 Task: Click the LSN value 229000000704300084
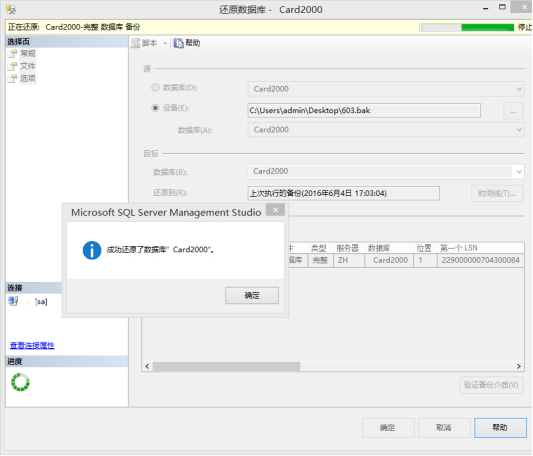point(481,260)
